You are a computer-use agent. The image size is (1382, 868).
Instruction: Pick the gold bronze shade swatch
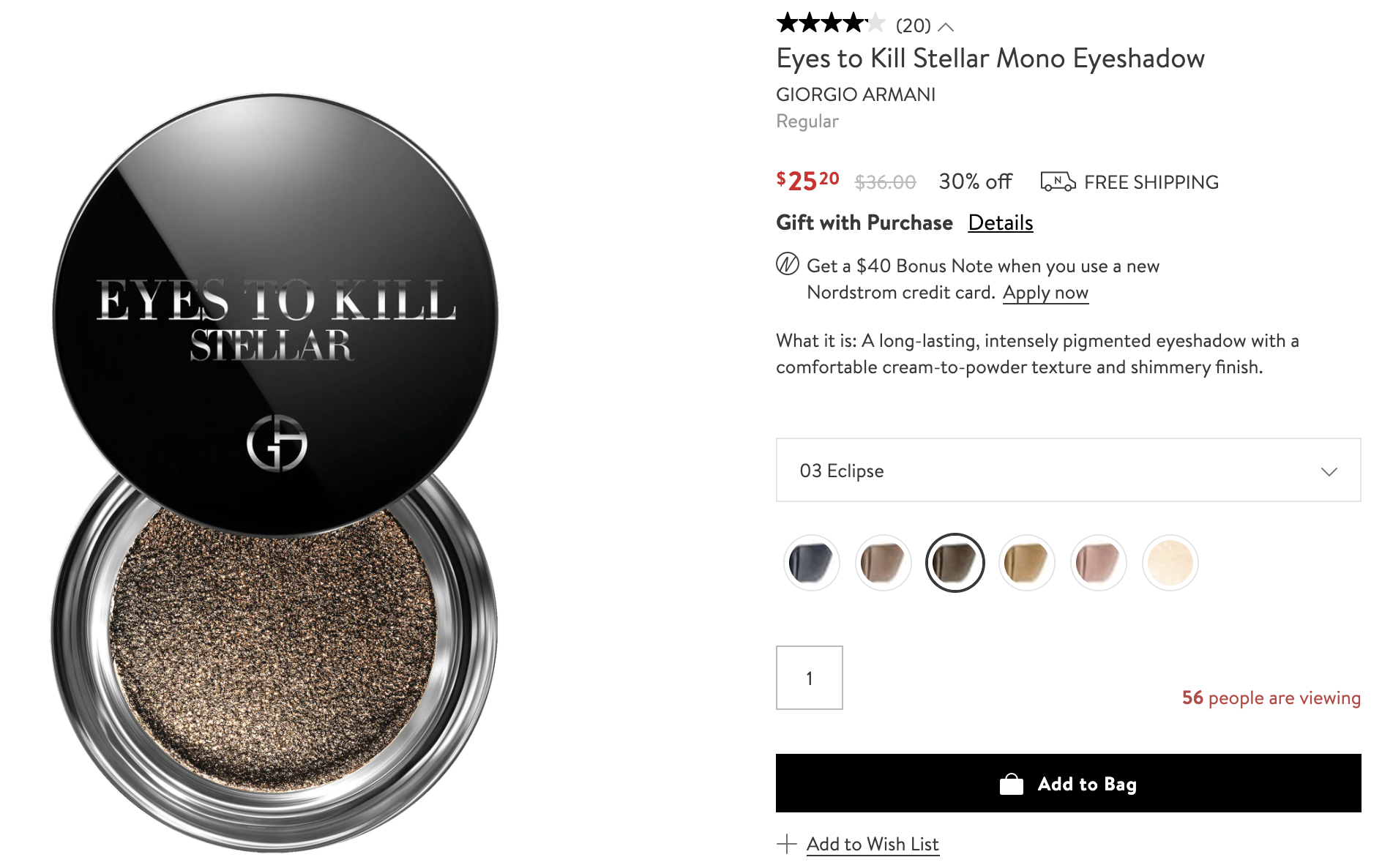tap(1026, 563)
